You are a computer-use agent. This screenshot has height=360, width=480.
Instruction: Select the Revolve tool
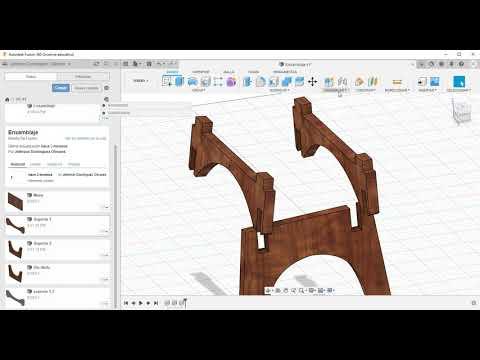pyautogui.click(x=192, y=81)
